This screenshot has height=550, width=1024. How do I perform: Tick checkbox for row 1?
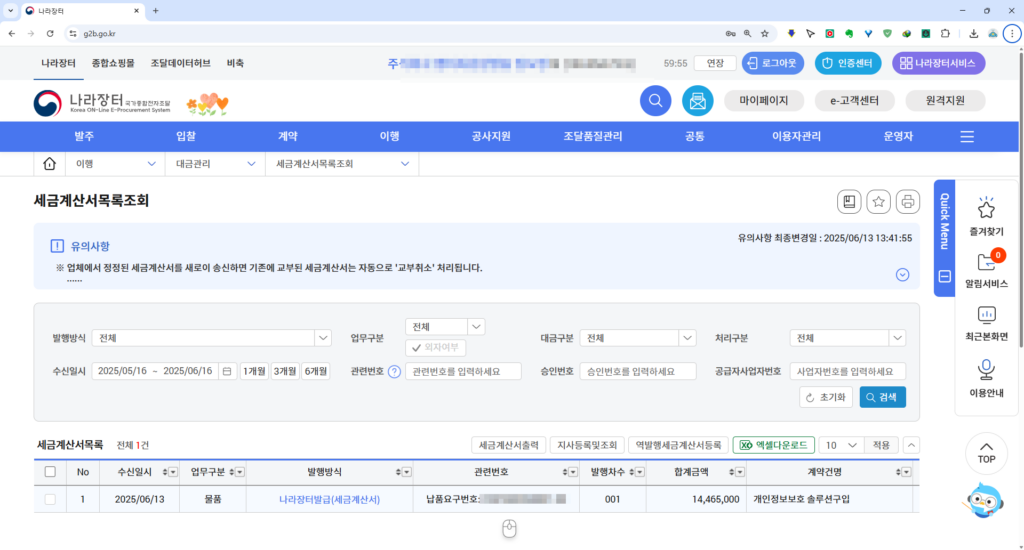pyautogui.click(x=50, y=499)
